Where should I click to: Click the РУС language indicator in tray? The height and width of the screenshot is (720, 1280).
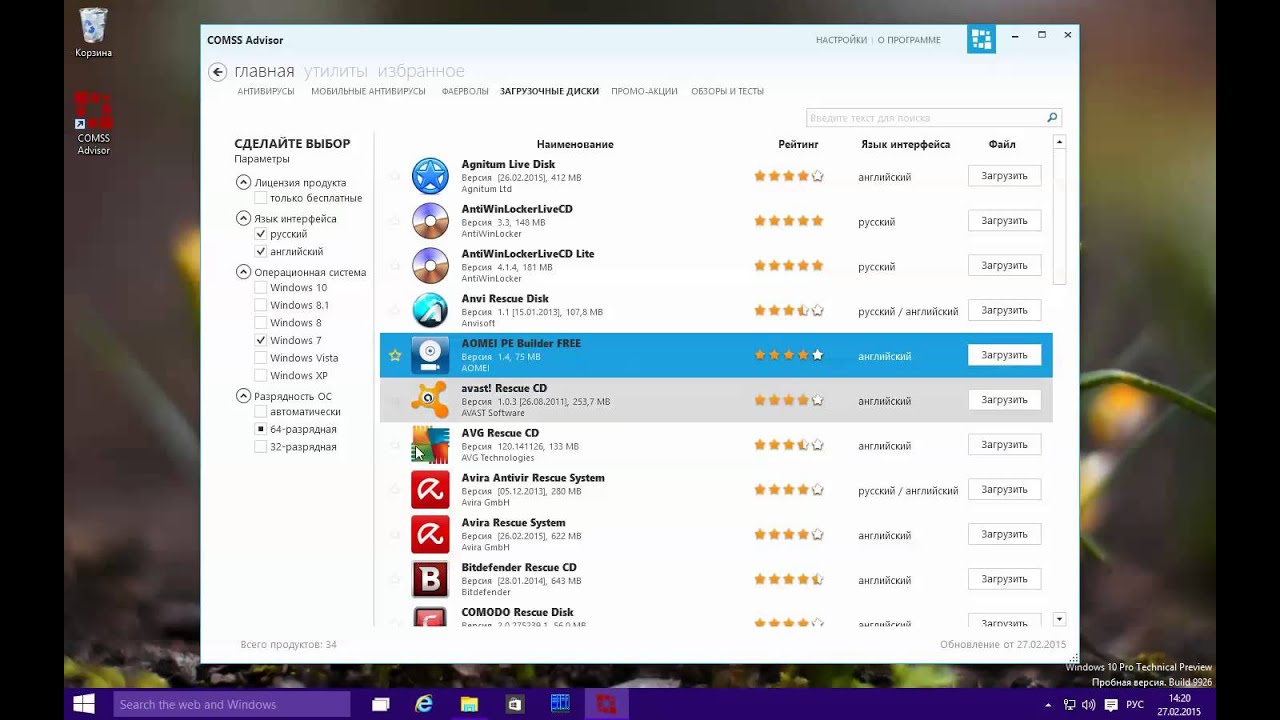coord(1135,704)
